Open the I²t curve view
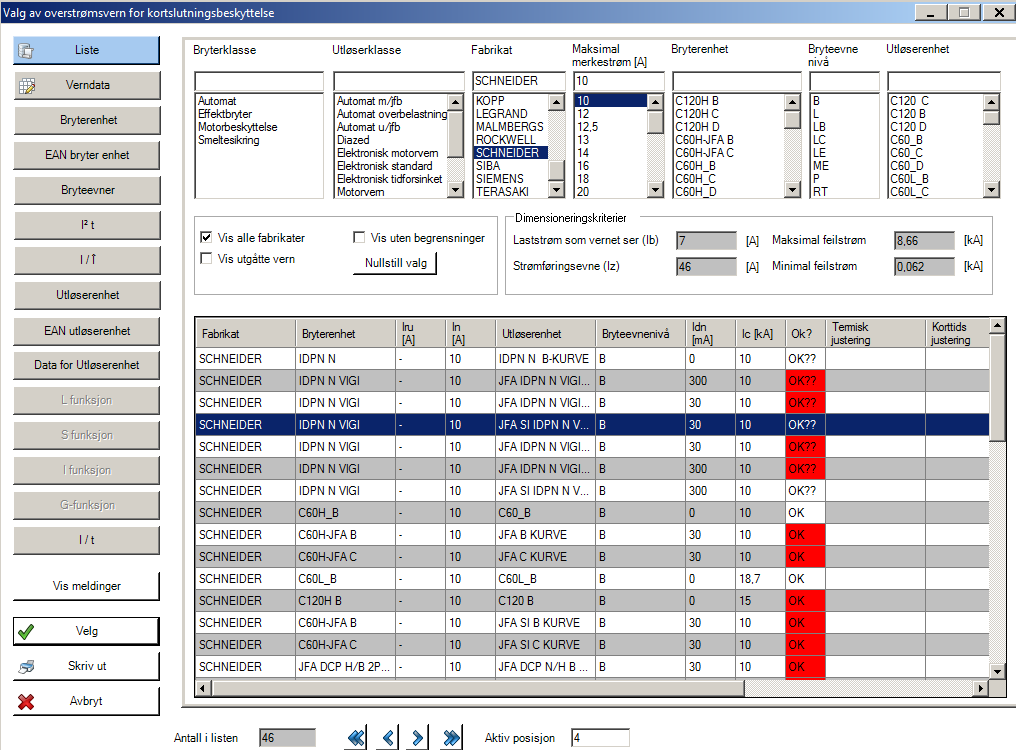1016x750 pixels. pos(87,225)
